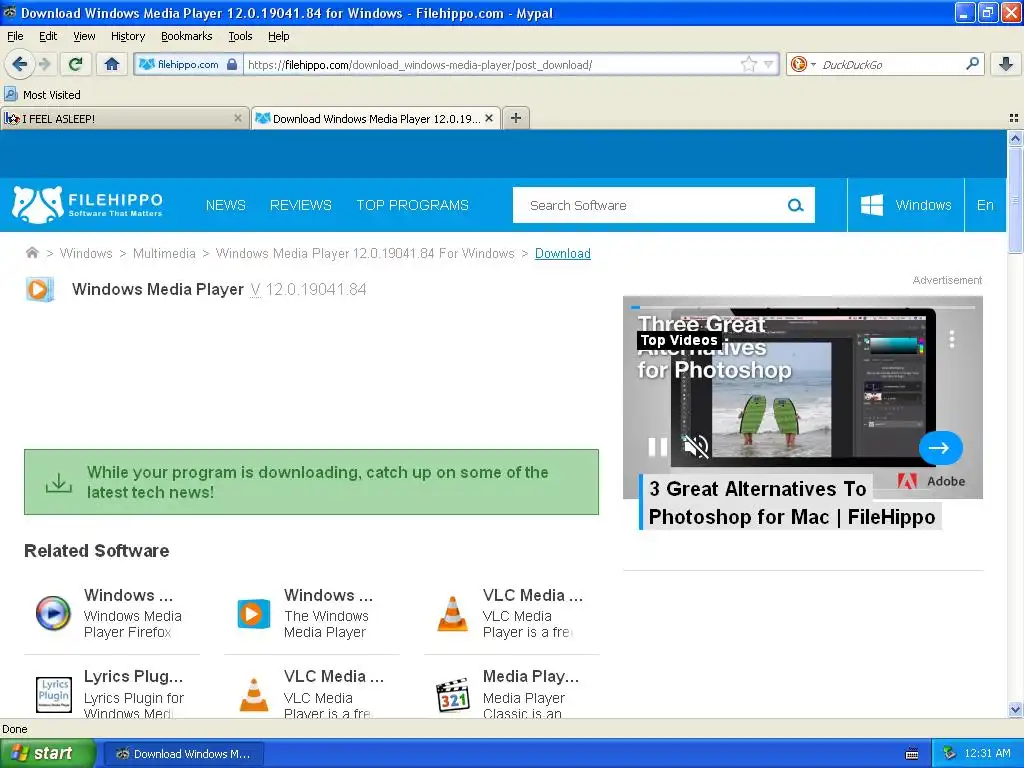
Task: Click the page scrollbar up arrow
Action: click(x=1015, y=138)
